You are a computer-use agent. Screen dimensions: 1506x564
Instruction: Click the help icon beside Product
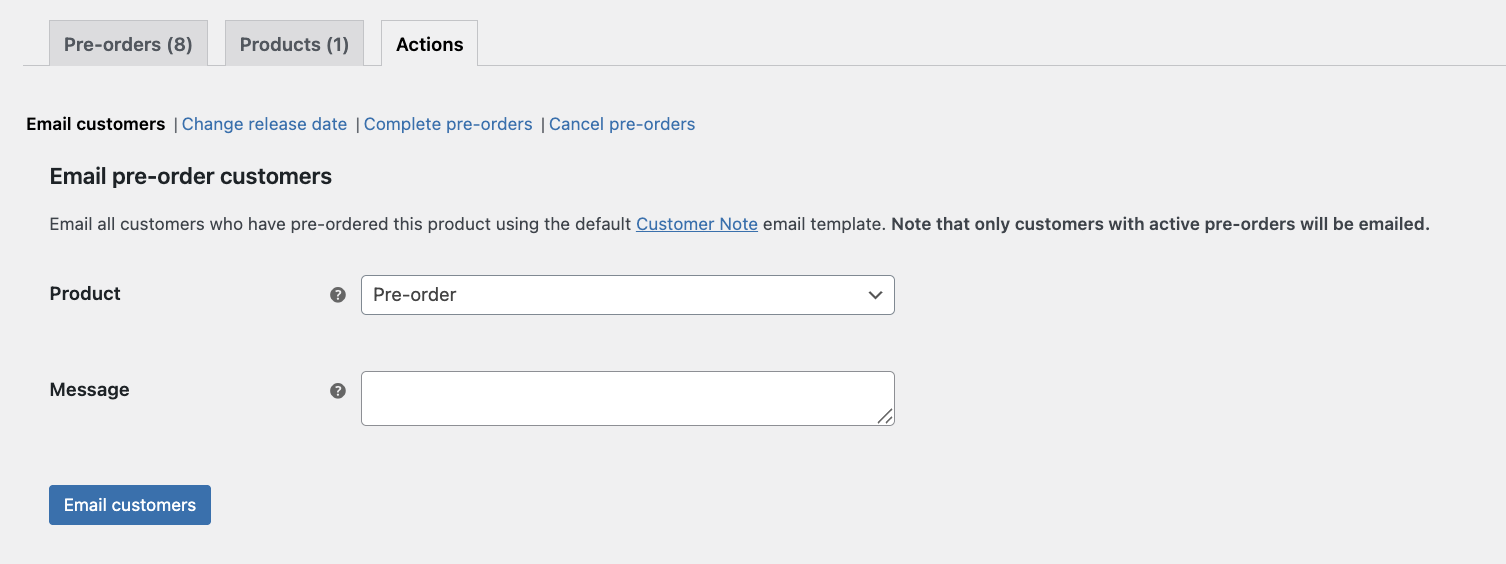point(338,295)
